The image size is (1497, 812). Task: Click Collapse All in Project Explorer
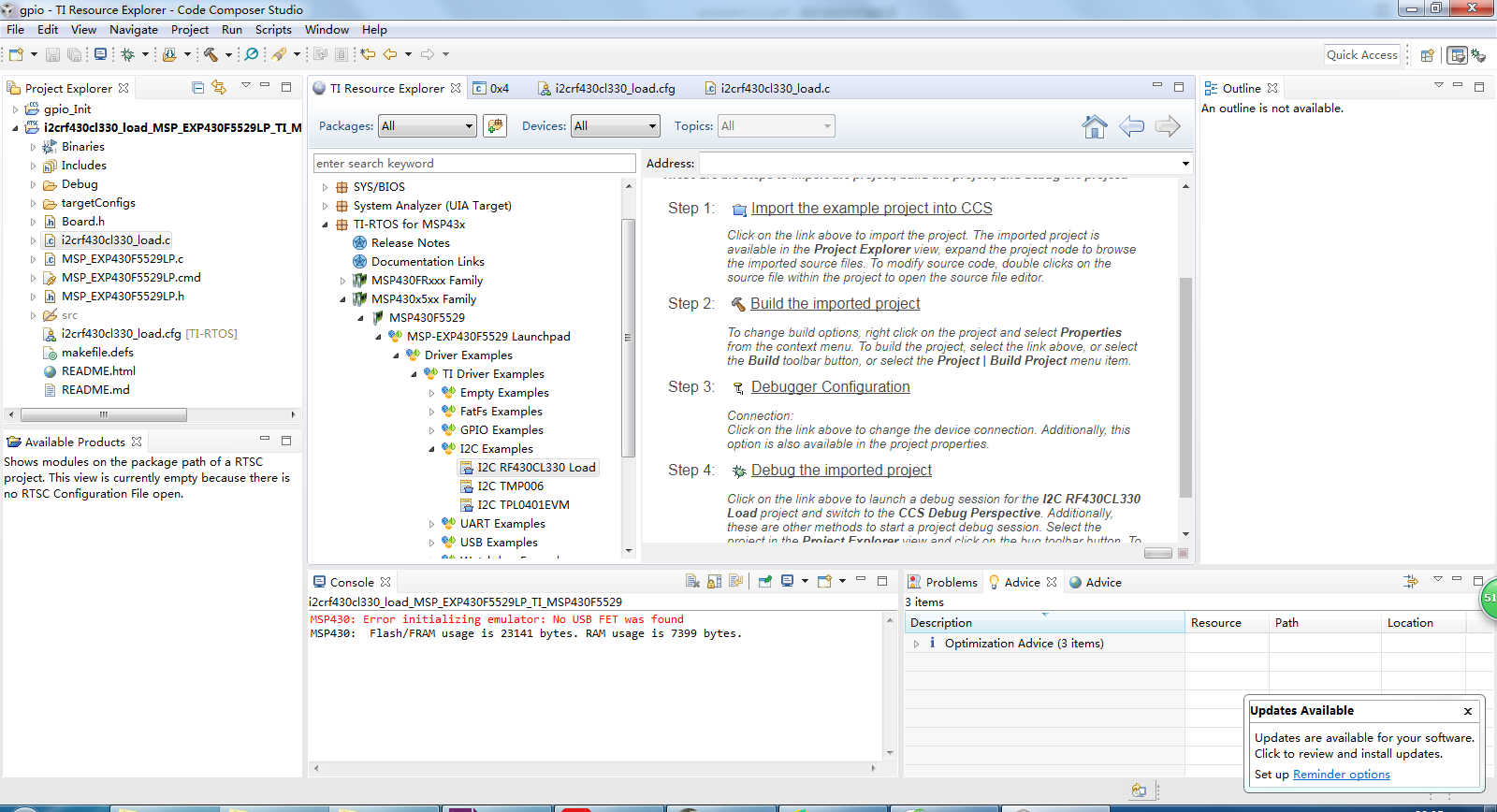(x=197, y=87)
